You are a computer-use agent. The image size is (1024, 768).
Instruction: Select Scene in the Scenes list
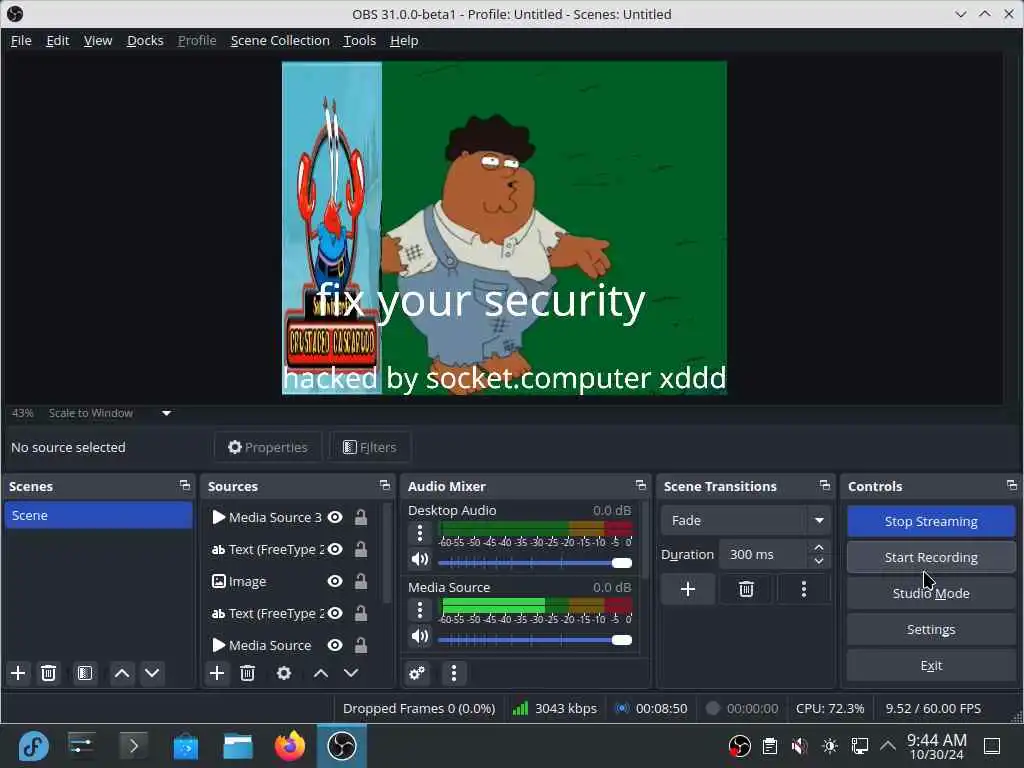98,515
